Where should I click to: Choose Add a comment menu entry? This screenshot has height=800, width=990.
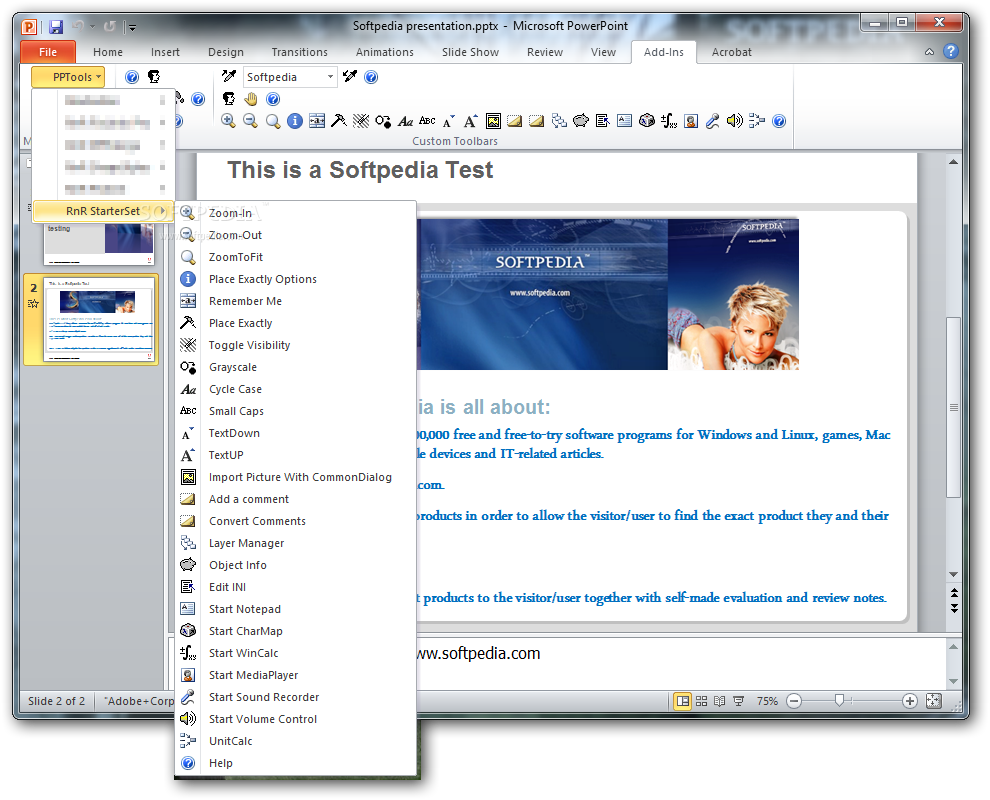point(295,499)
